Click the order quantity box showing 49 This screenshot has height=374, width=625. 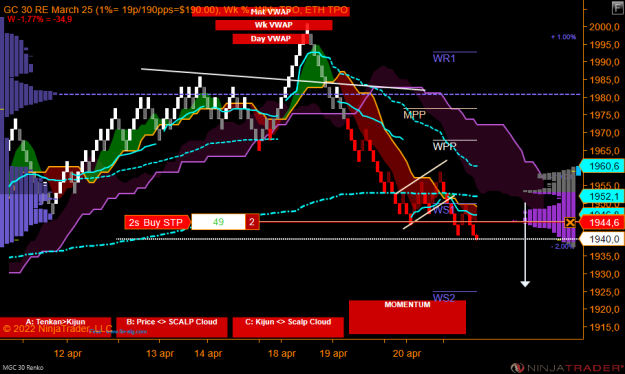tap(218, 222)
